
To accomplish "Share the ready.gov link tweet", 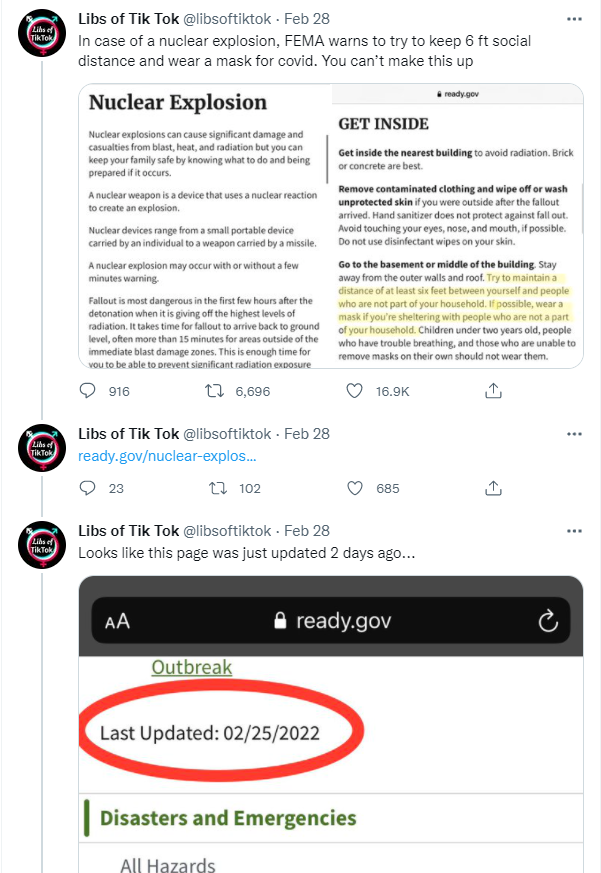I will (x=492, y=488).
